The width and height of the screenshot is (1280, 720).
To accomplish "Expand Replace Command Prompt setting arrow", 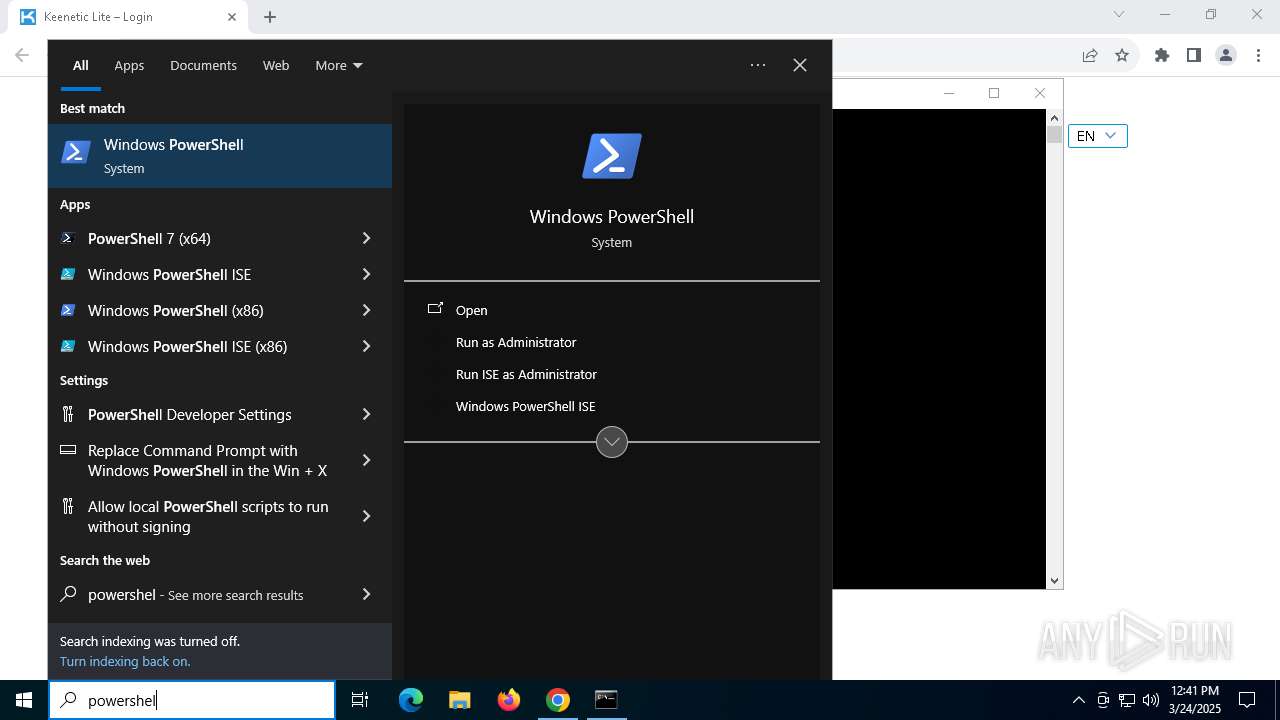I will click(x=366, y=460).
